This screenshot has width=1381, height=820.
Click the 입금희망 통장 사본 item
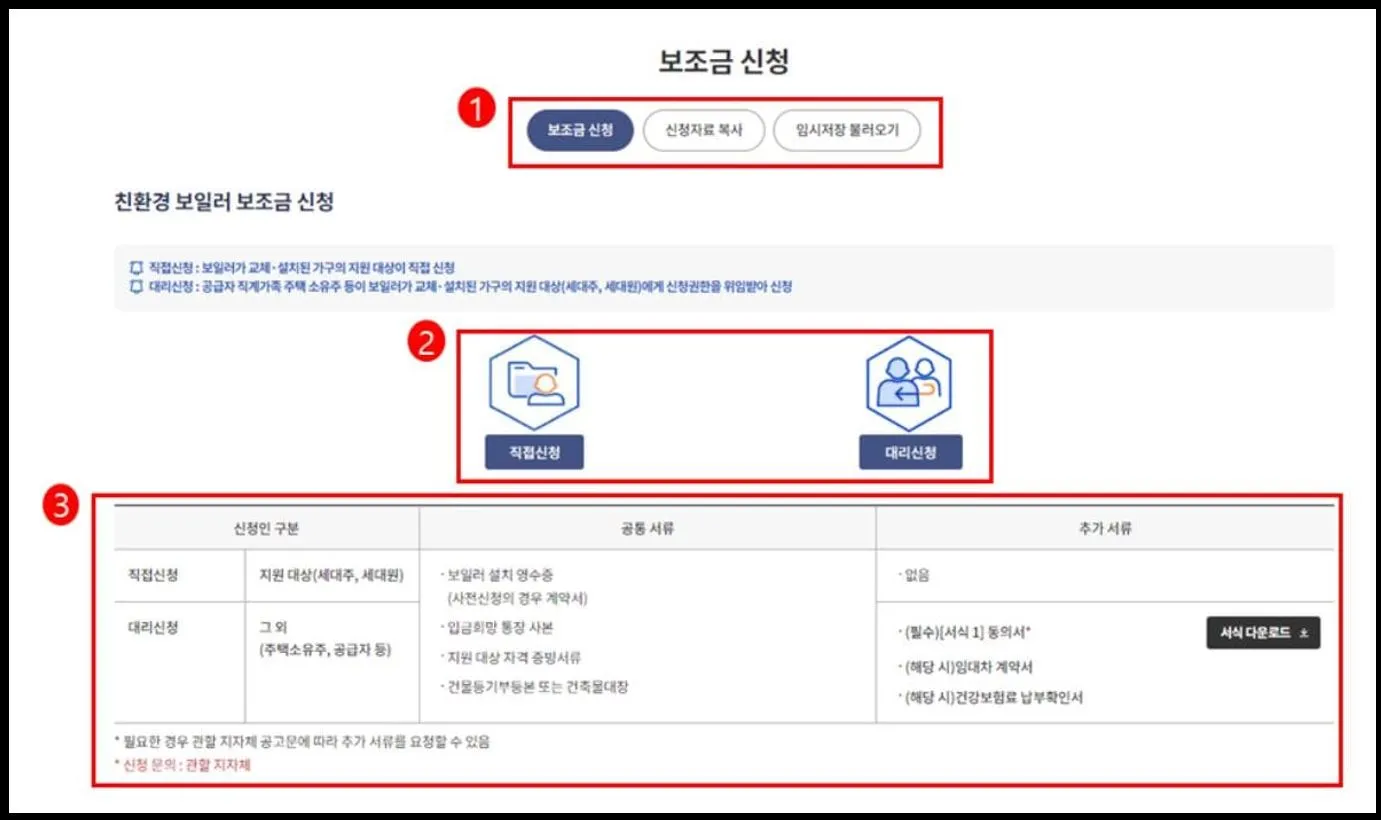click(x=498, y=628)
